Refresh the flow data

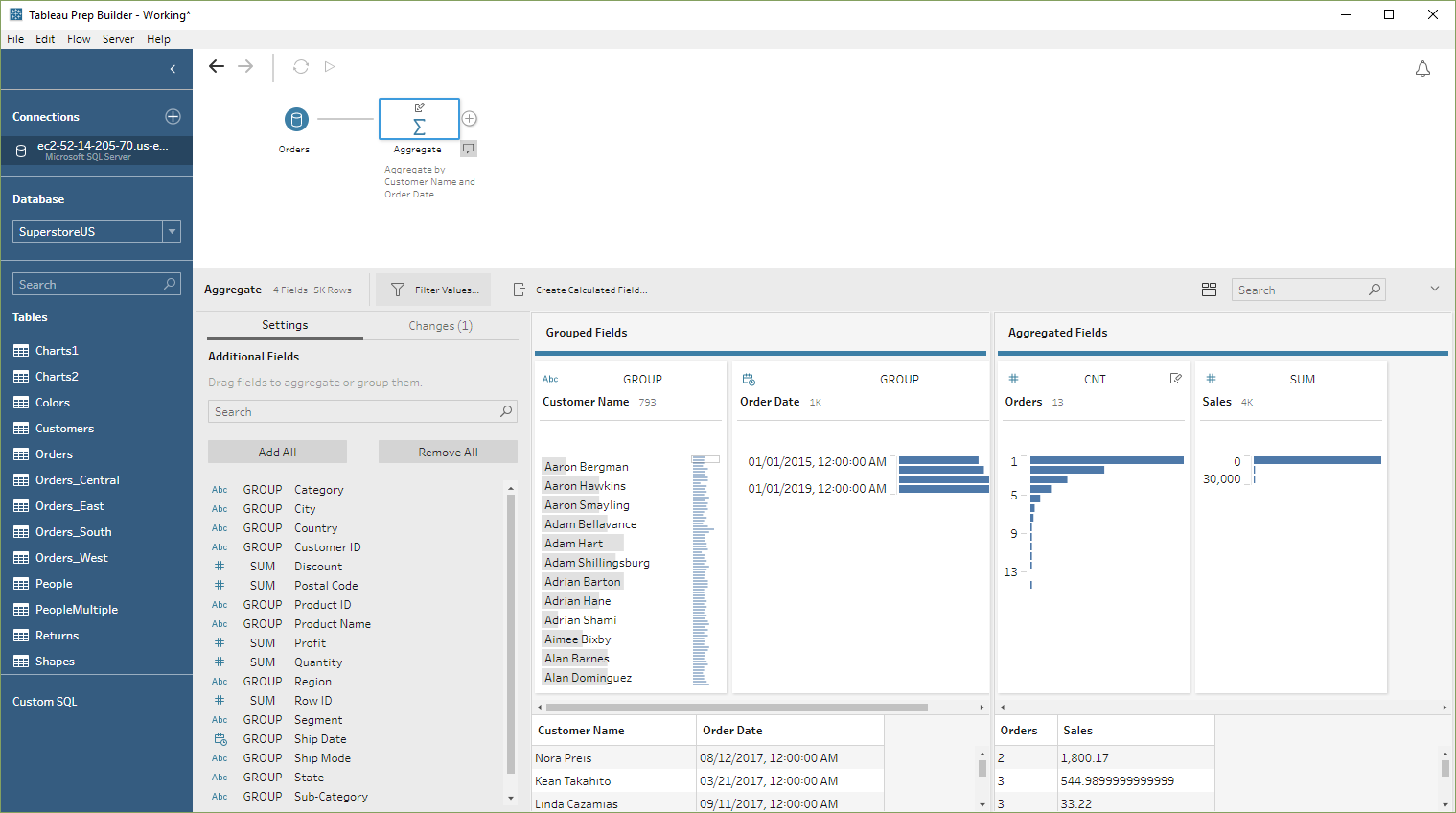(301, 66)
